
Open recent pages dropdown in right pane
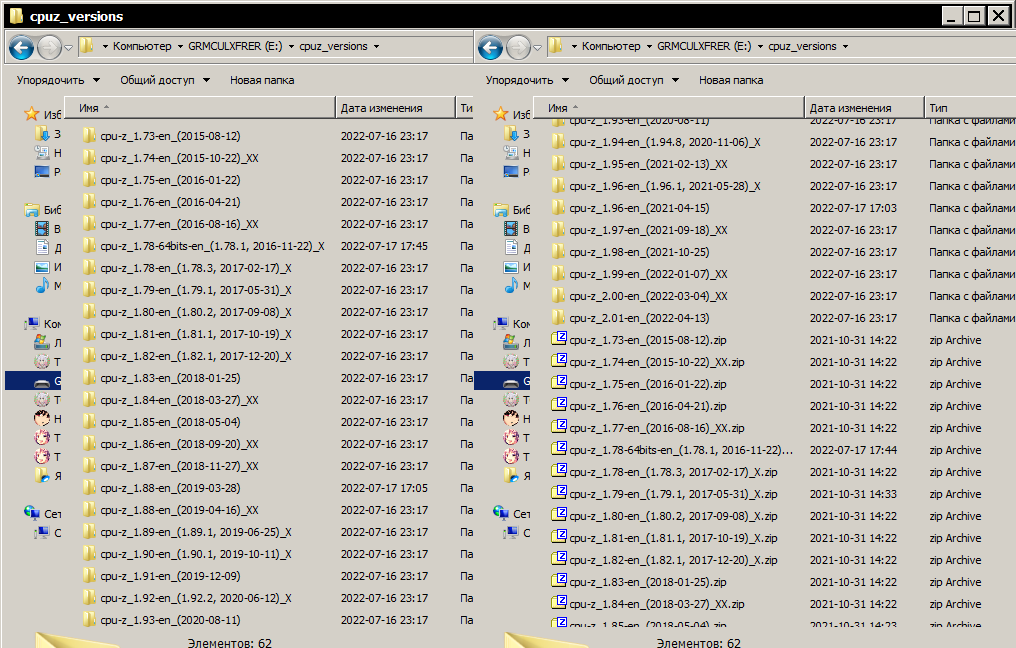tap(537, 47)
